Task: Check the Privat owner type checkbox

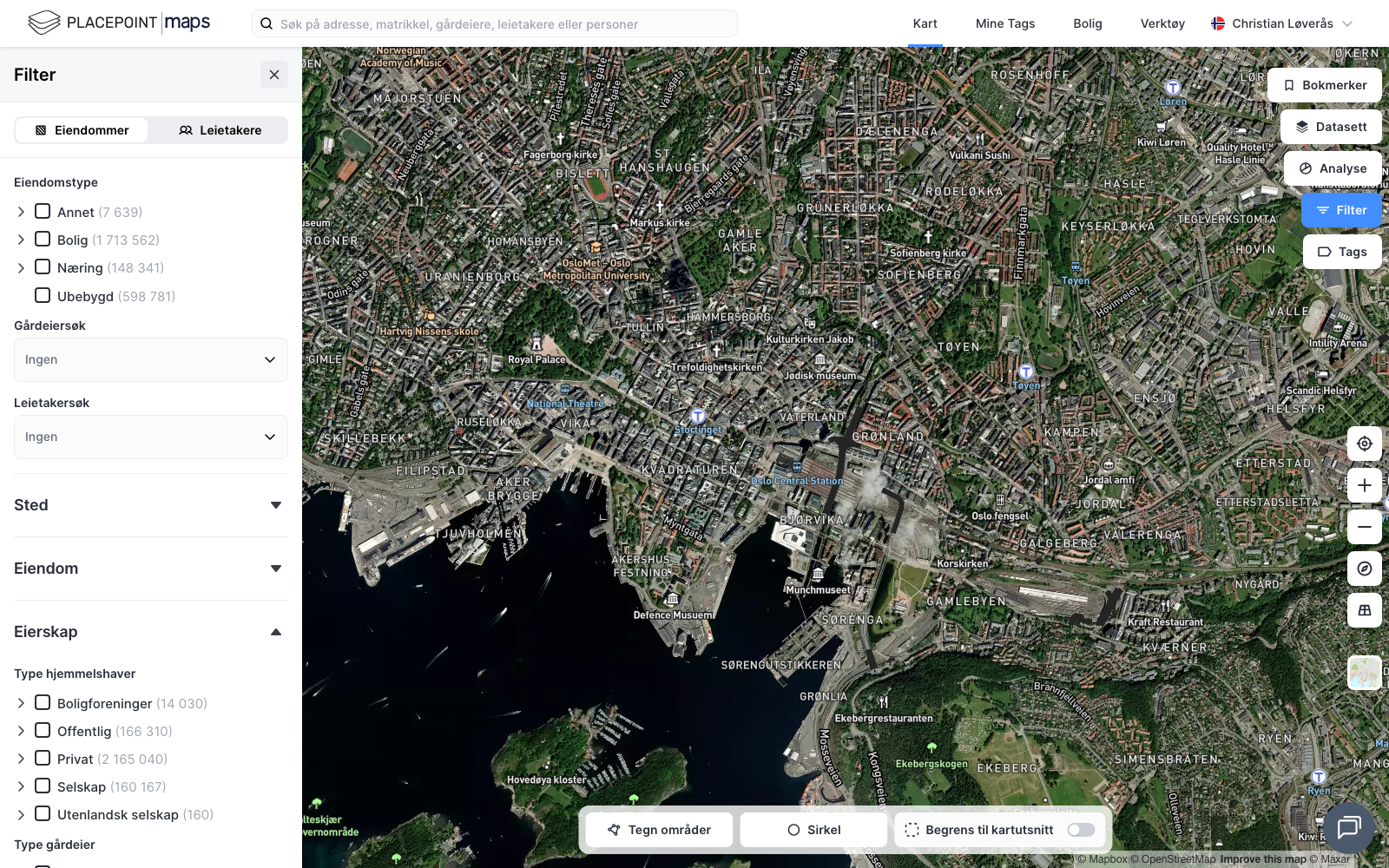Action: tap(43, 758)
